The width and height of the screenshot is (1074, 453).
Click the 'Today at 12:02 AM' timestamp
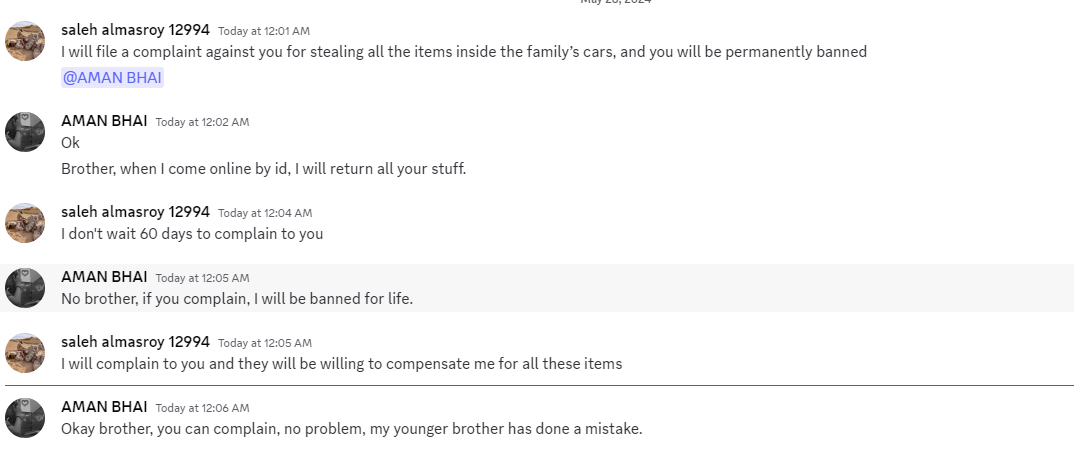(x=202, y=122)
